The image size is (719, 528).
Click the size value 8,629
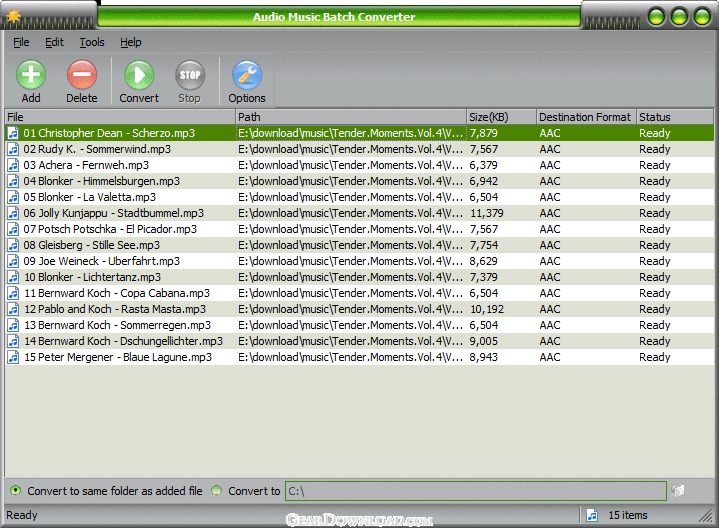tap(483, 261)
